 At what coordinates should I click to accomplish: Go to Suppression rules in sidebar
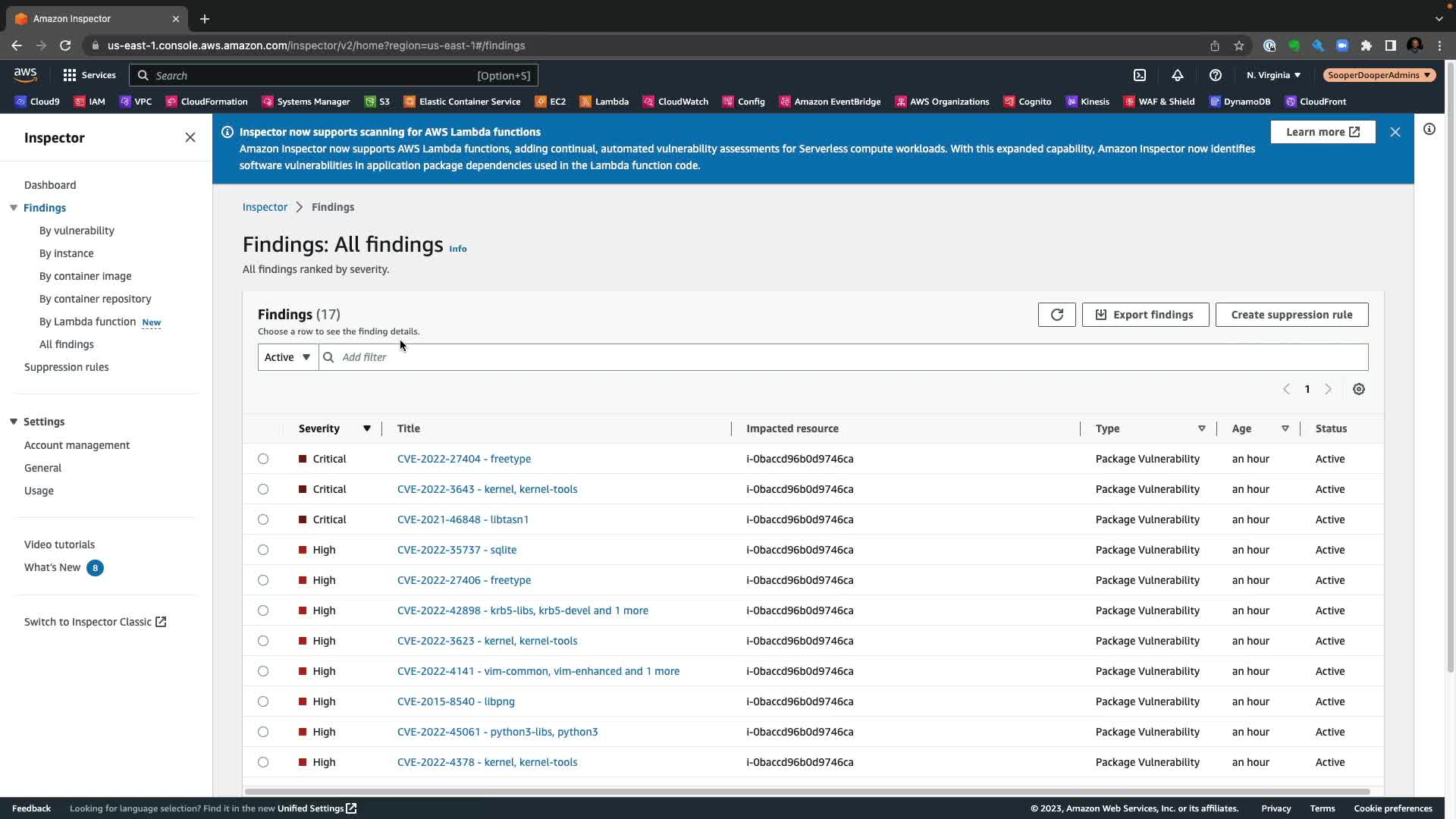pos(66,367)
